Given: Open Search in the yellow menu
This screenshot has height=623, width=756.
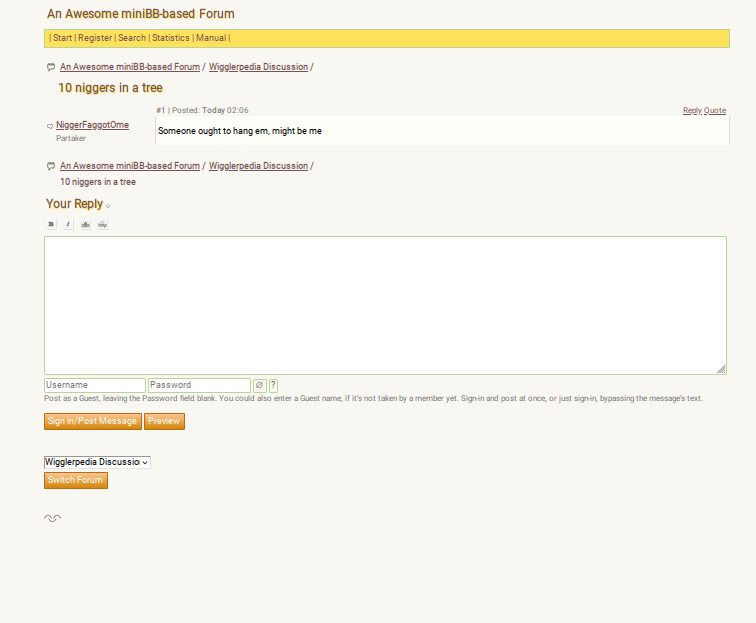Looking at the screenshot, I should tap(132, 38).
